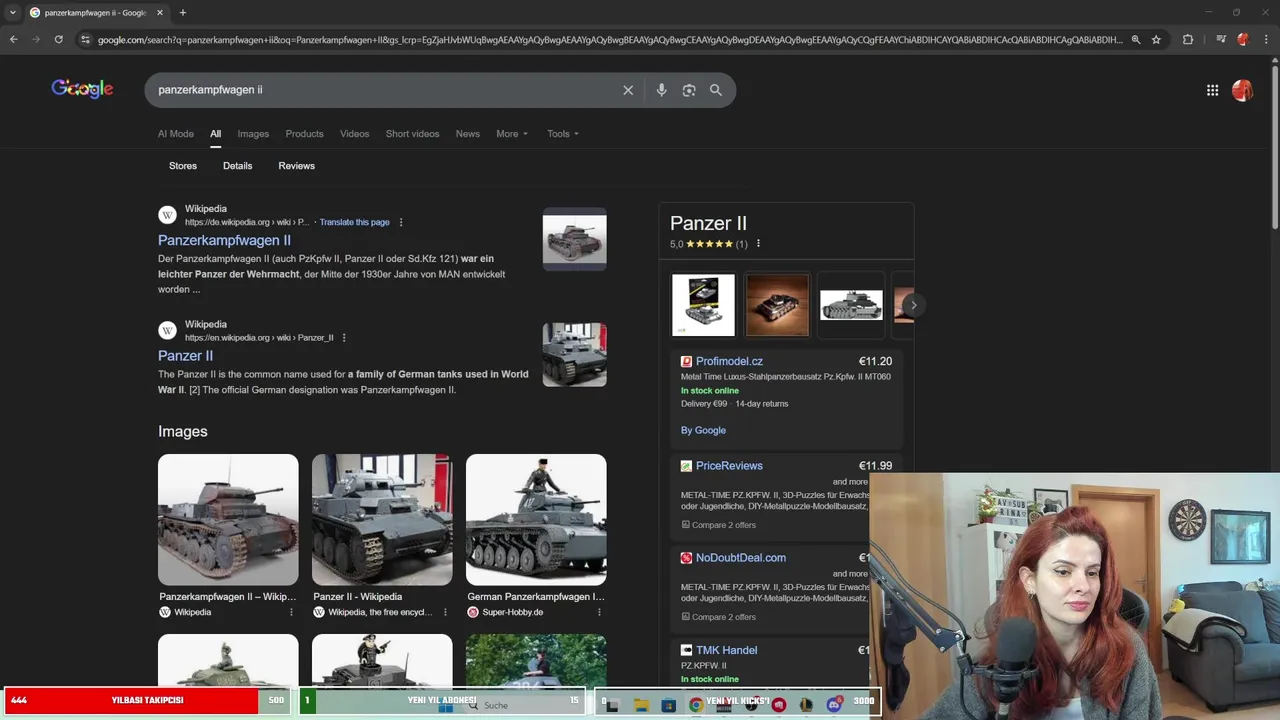Select the Stores sub-tab
The image size is (1280, 720).
click(183, 166)
